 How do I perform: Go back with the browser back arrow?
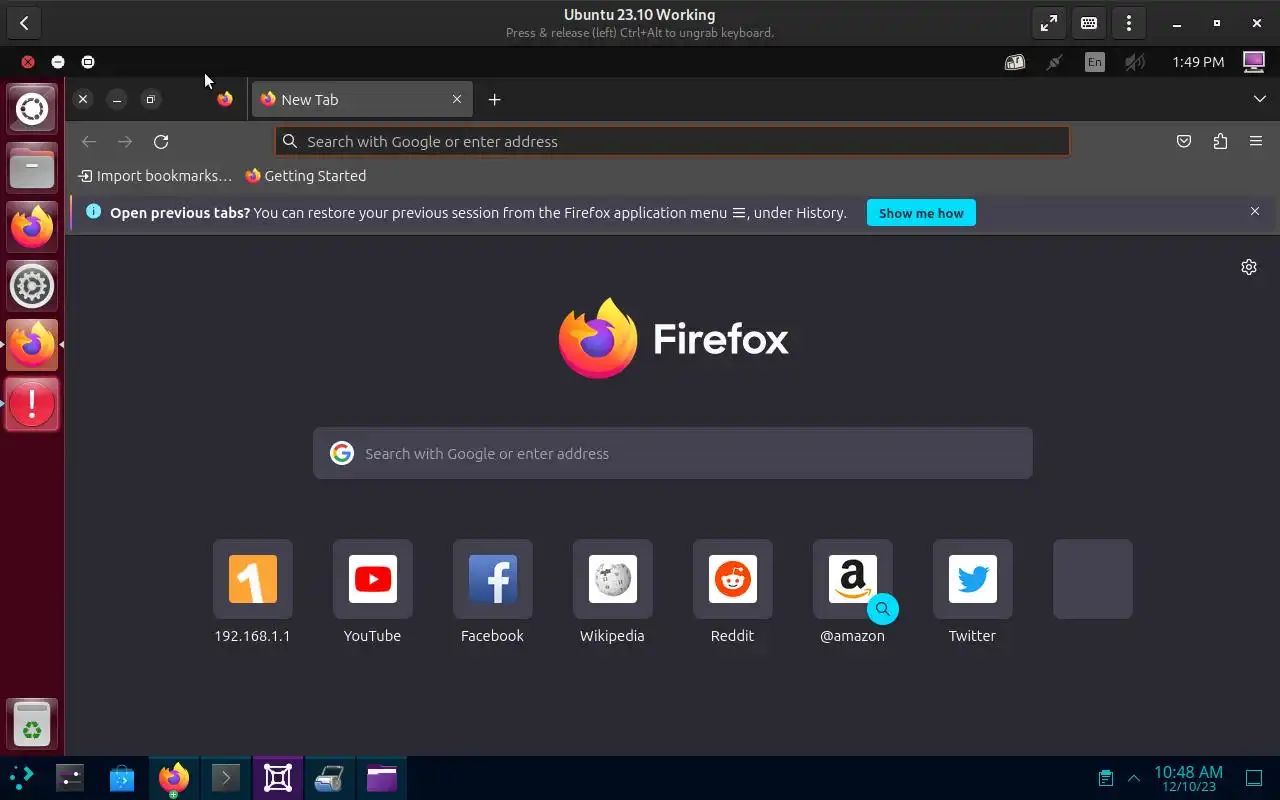(89, 142)
